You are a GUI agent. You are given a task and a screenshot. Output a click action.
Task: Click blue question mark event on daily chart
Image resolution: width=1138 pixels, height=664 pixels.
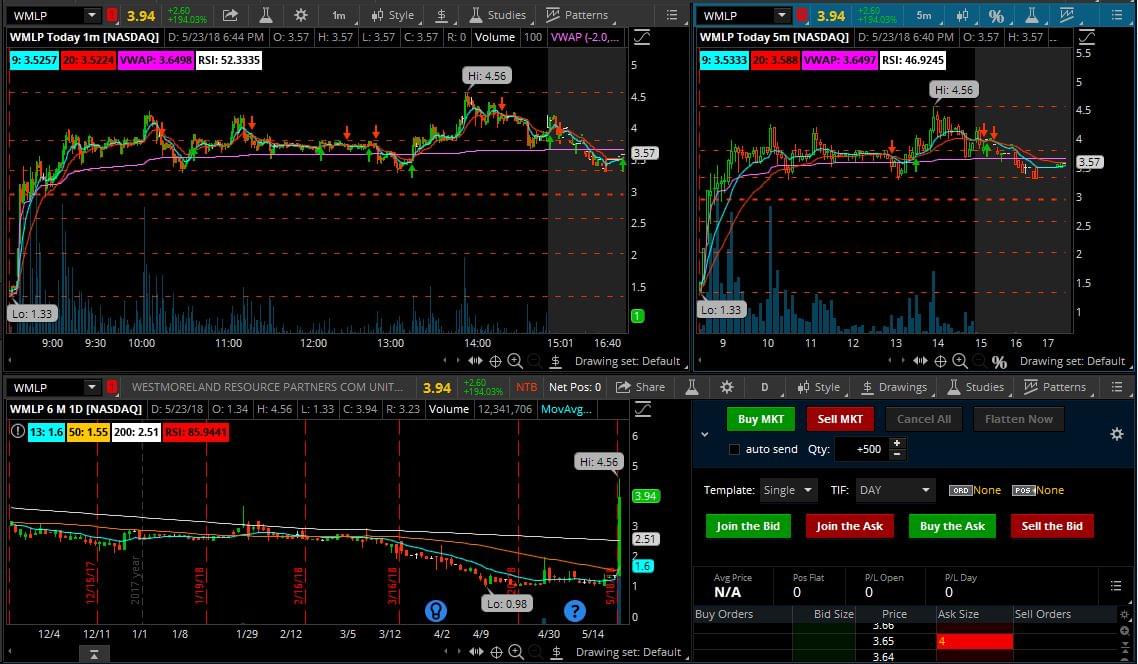click(575, 611)
